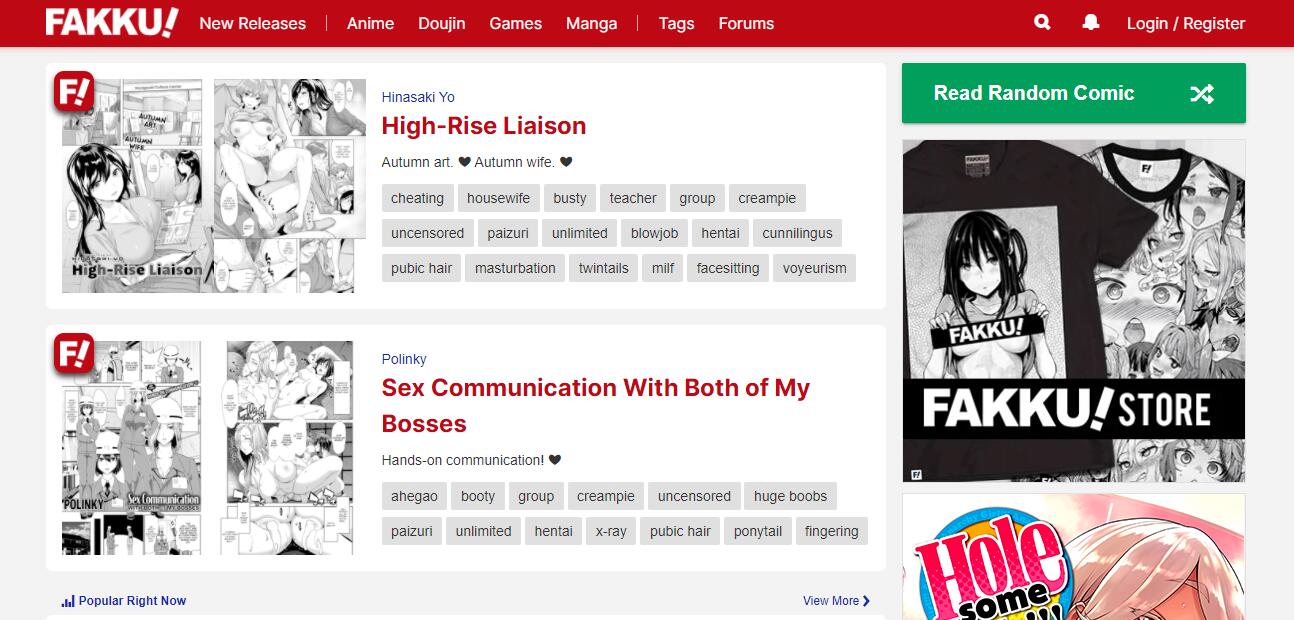Visit artist Polinky's page

point(404,359)
